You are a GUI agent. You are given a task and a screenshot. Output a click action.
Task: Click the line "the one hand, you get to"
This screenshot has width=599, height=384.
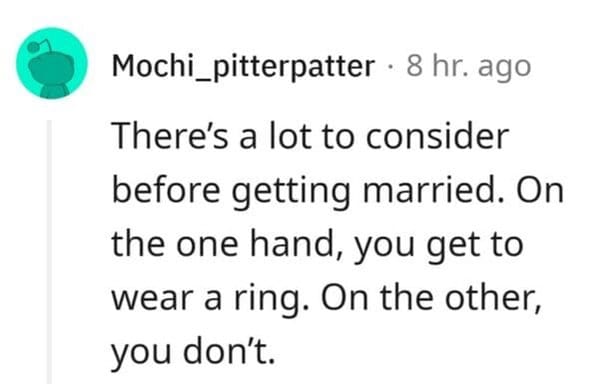click(317, 245)
